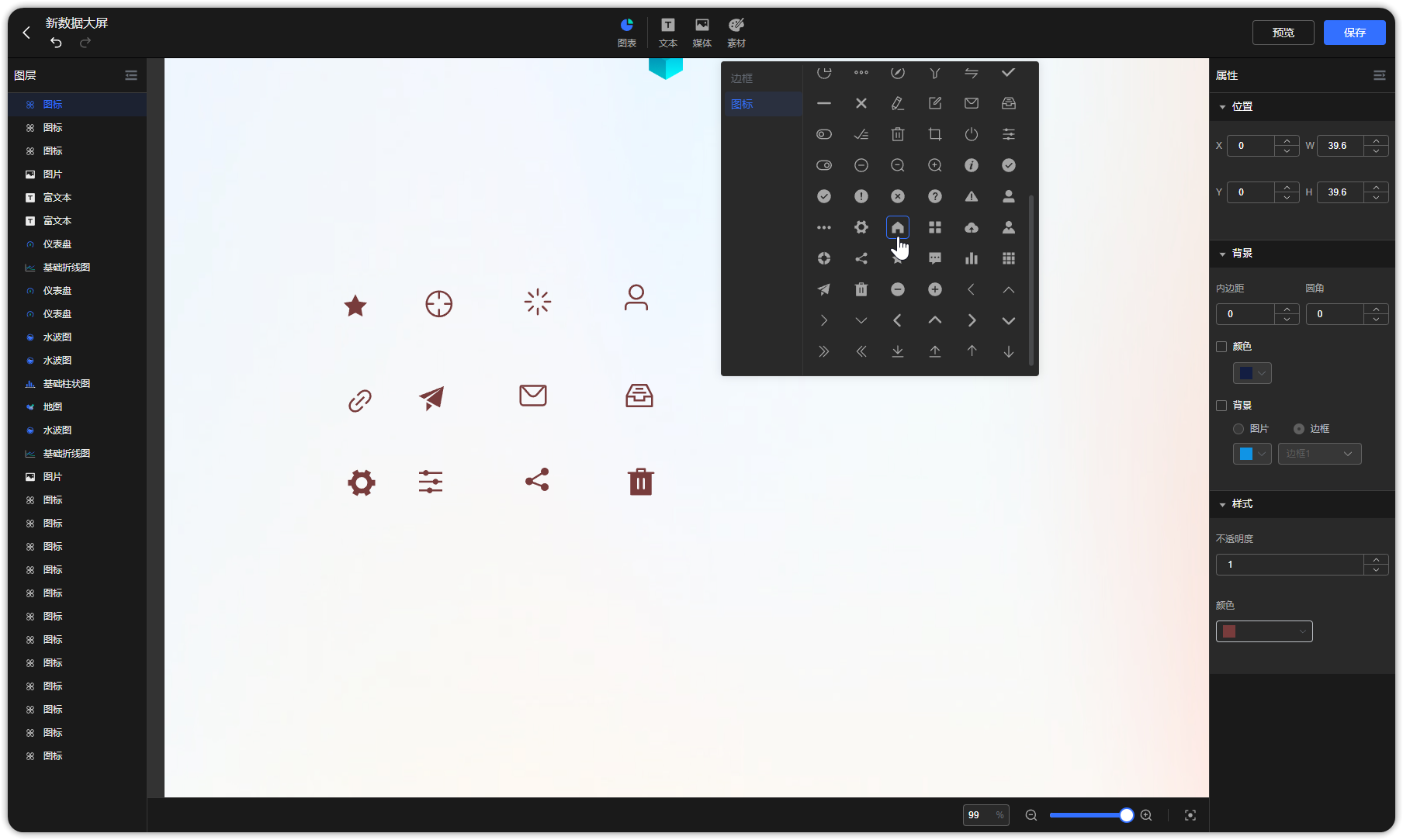
Task: Click the X position input field
Action: tap(1251, 146)
